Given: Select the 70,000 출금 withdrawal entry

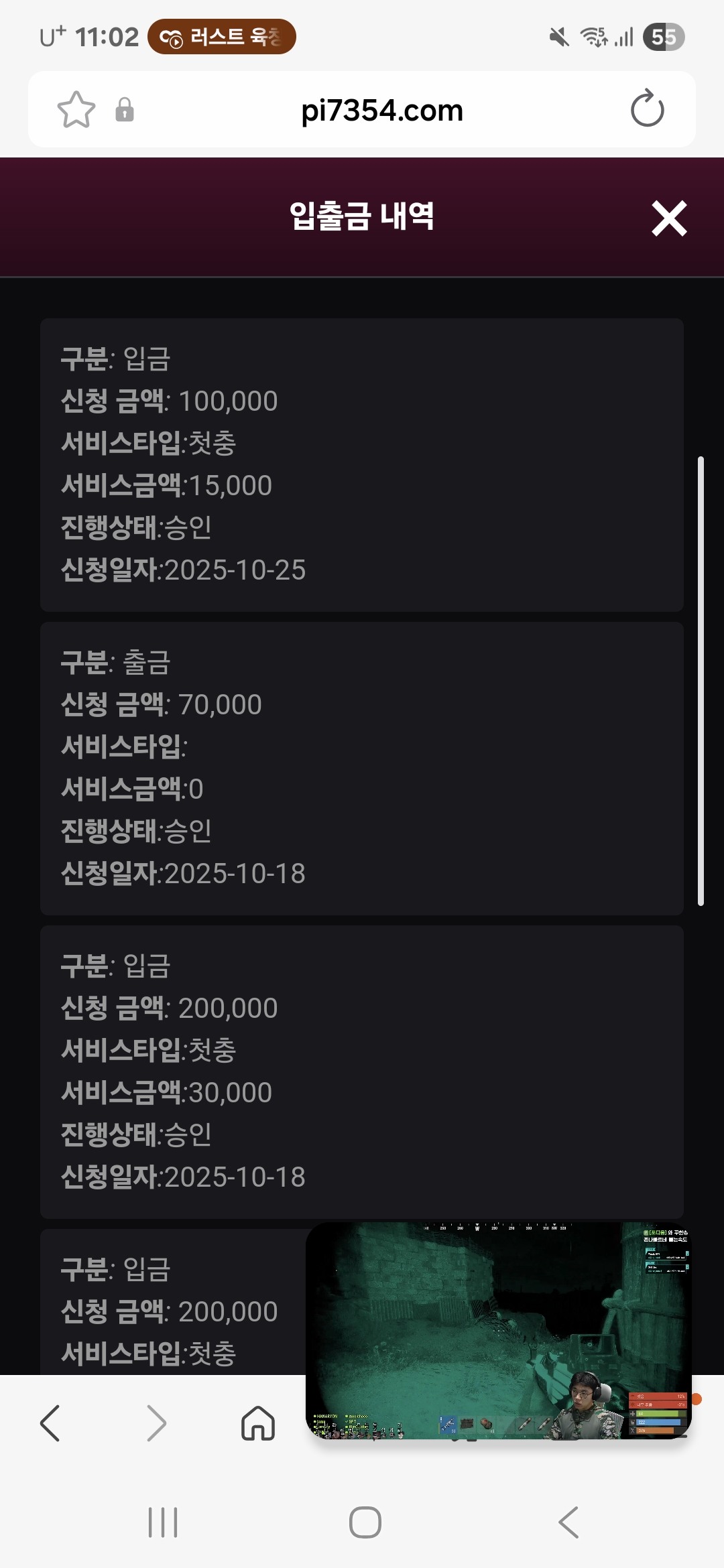Looking at the screenshot, I should pos(362,768).
